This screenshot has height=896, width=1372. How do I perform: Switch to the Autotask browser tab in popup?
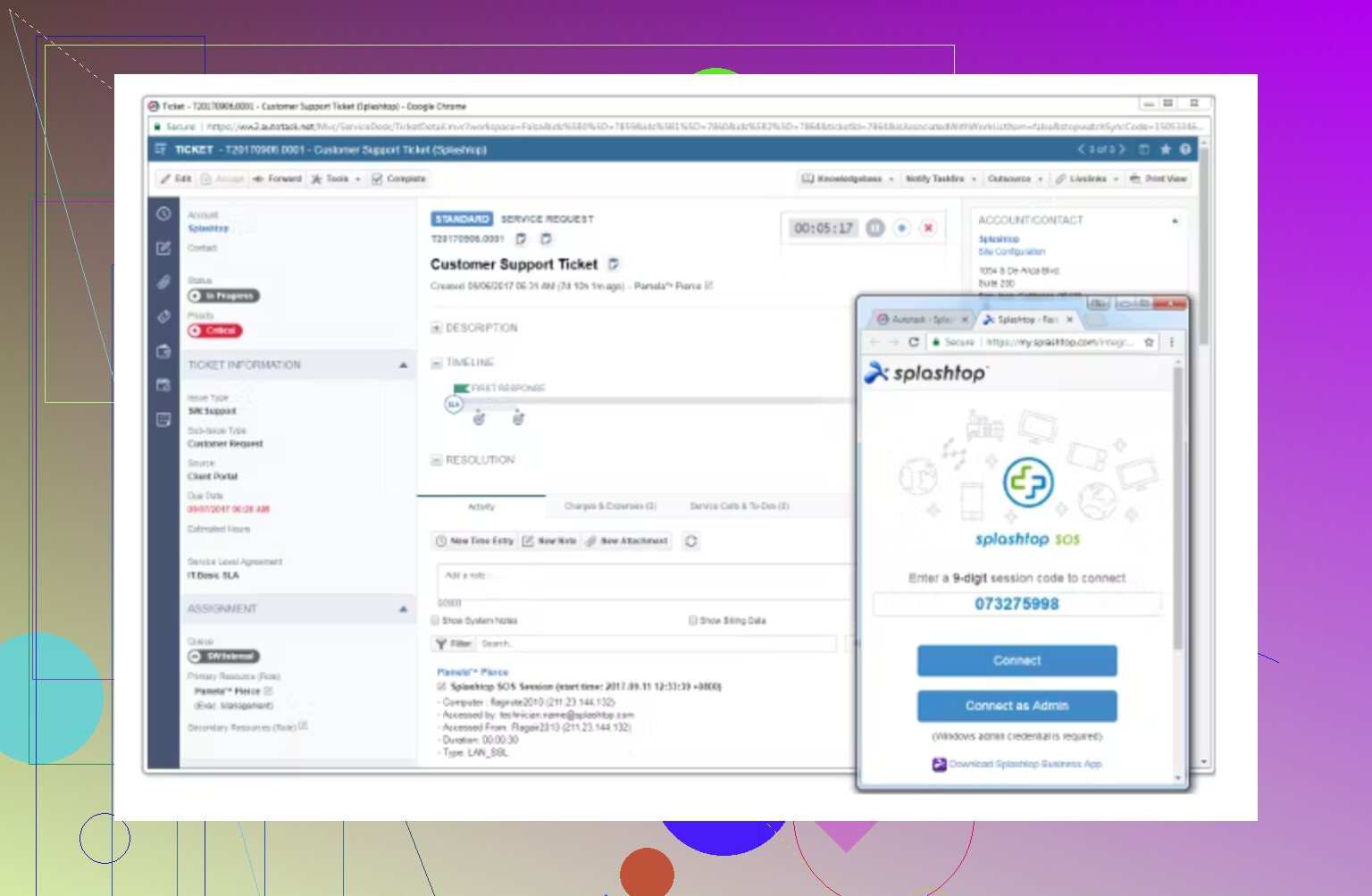[923, 319]
